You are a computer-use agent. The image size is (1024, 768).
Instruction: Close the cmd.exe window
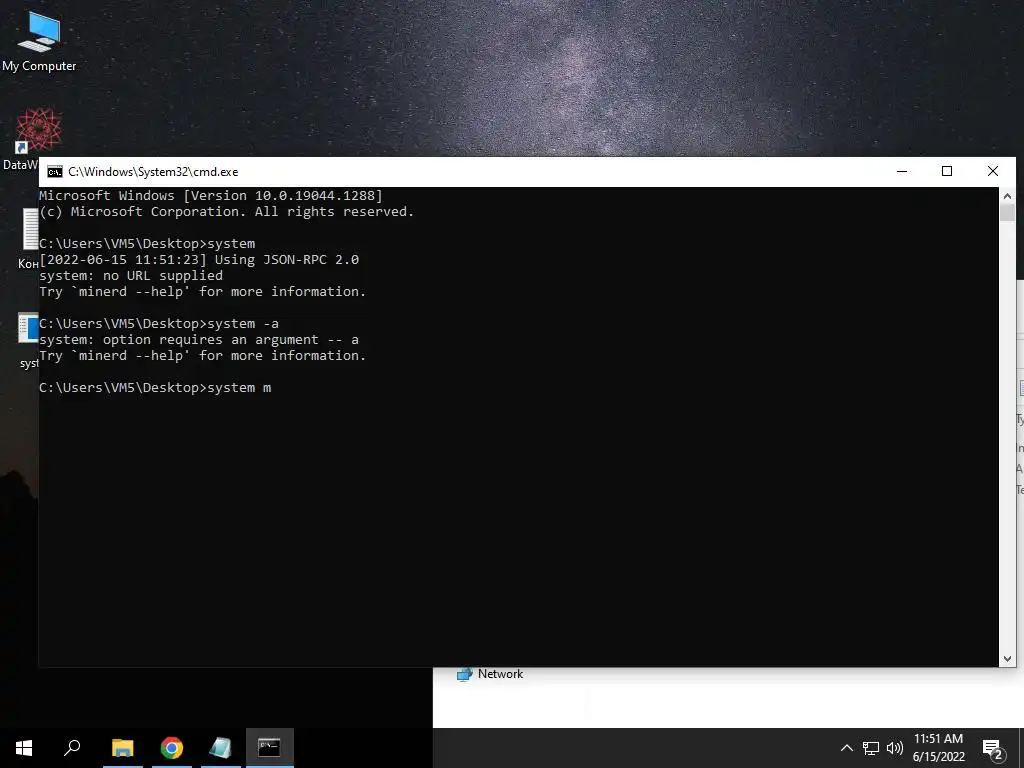click(x=993, y=171)
